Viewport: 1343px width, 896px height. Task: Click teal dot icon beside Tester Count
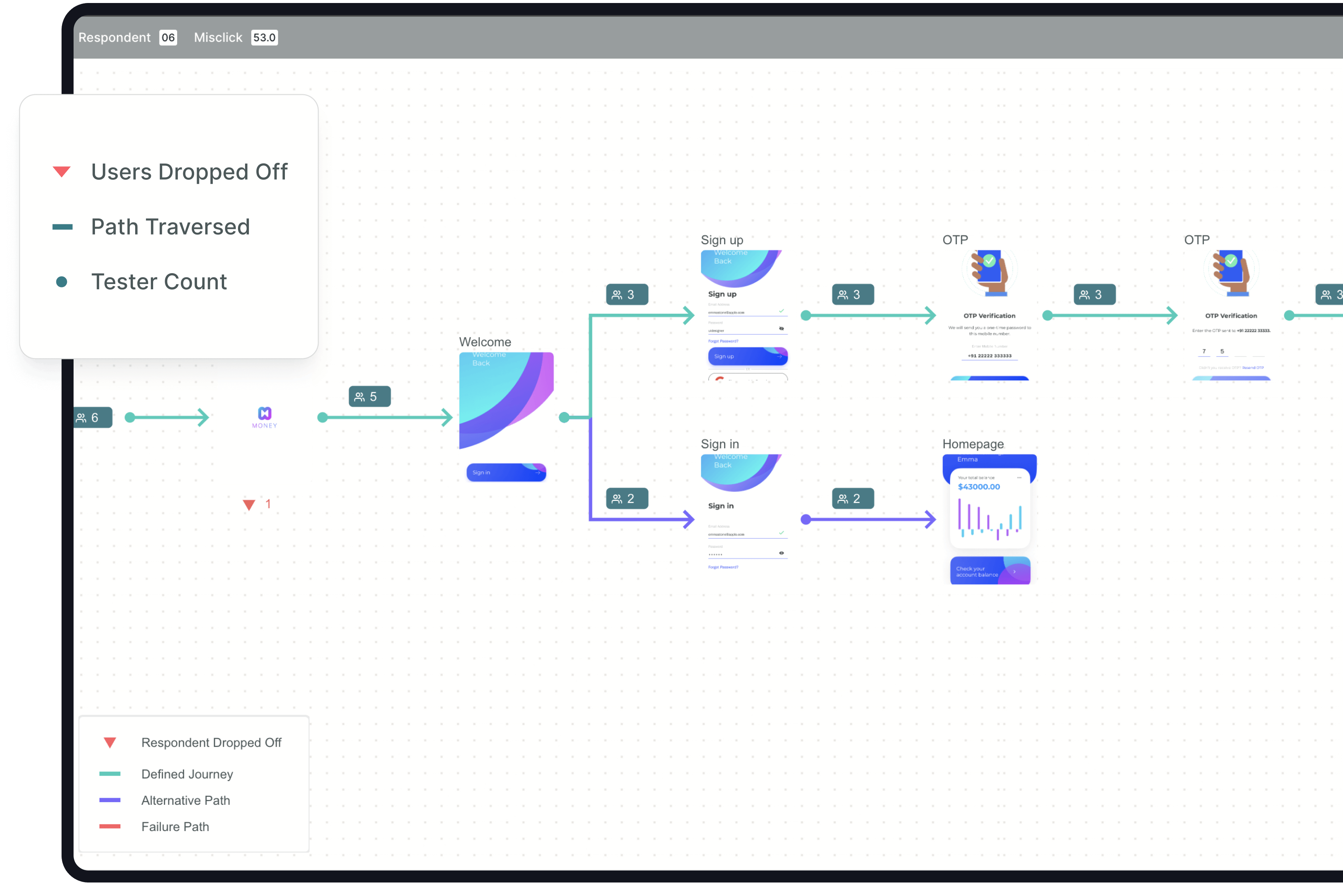coord(62,282)
